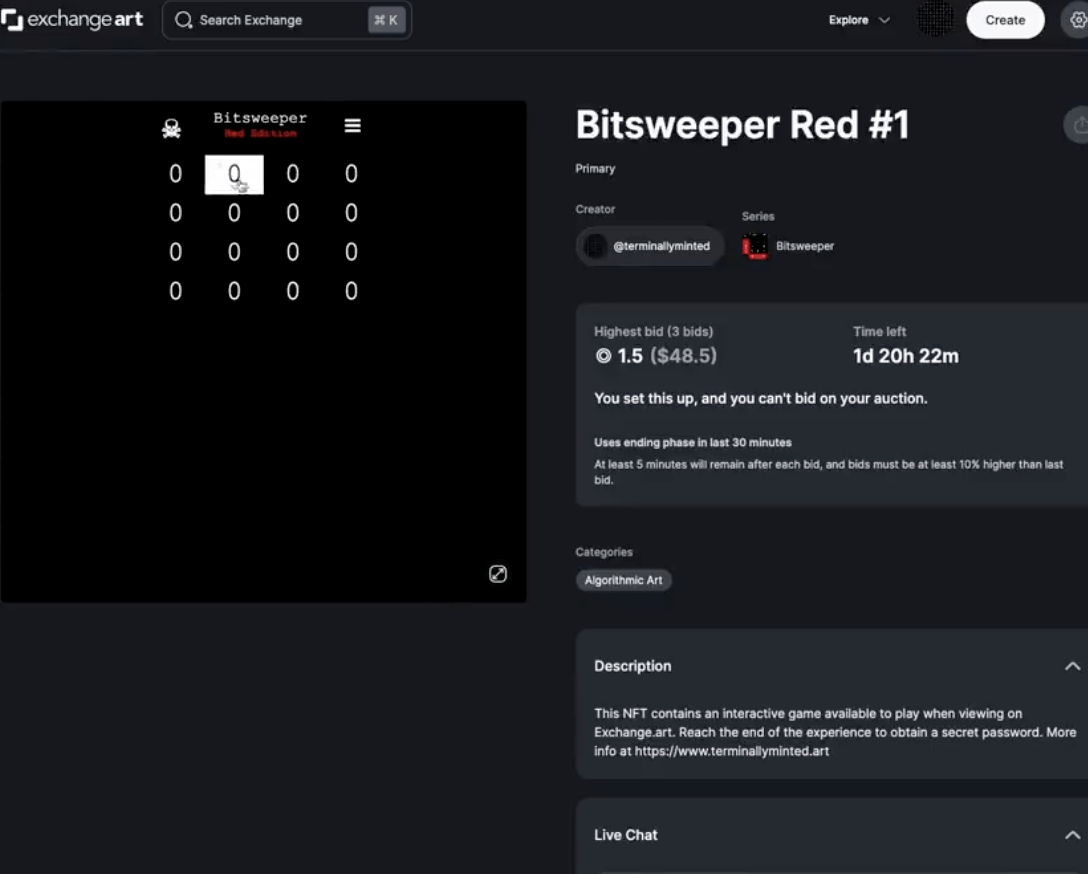
Task: Select the Algorithmic Art category tag
Action: [623, 580]
